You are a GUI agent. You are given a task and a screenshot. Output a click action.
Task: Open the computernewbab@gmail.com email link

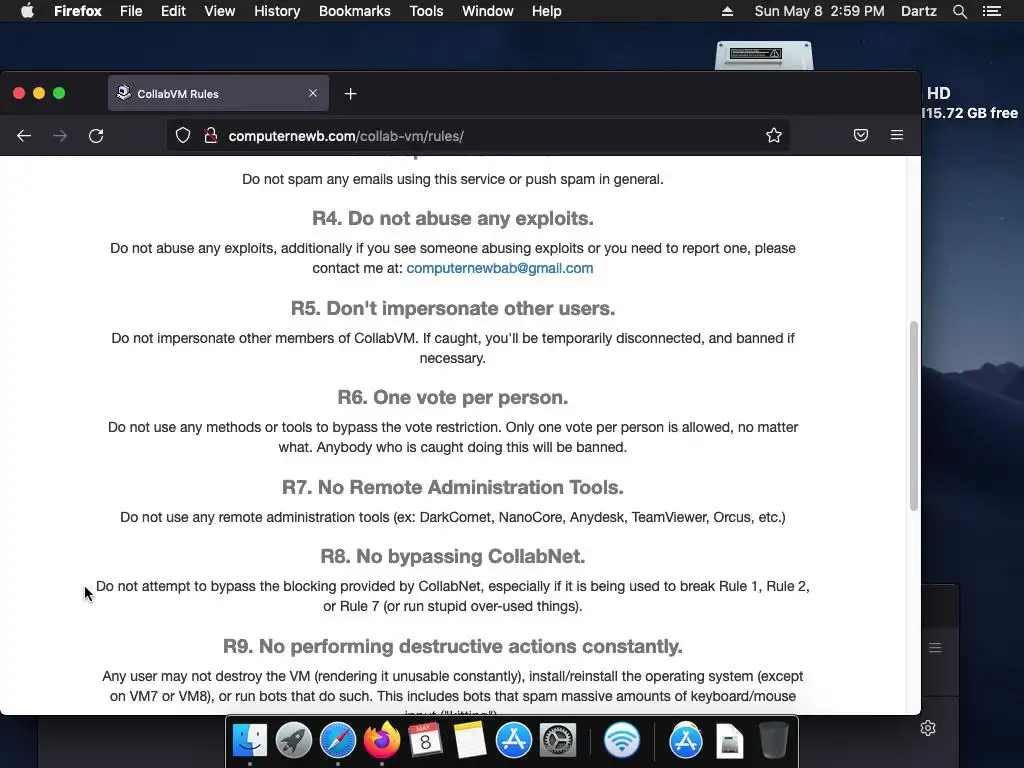[x=500, y=268]
